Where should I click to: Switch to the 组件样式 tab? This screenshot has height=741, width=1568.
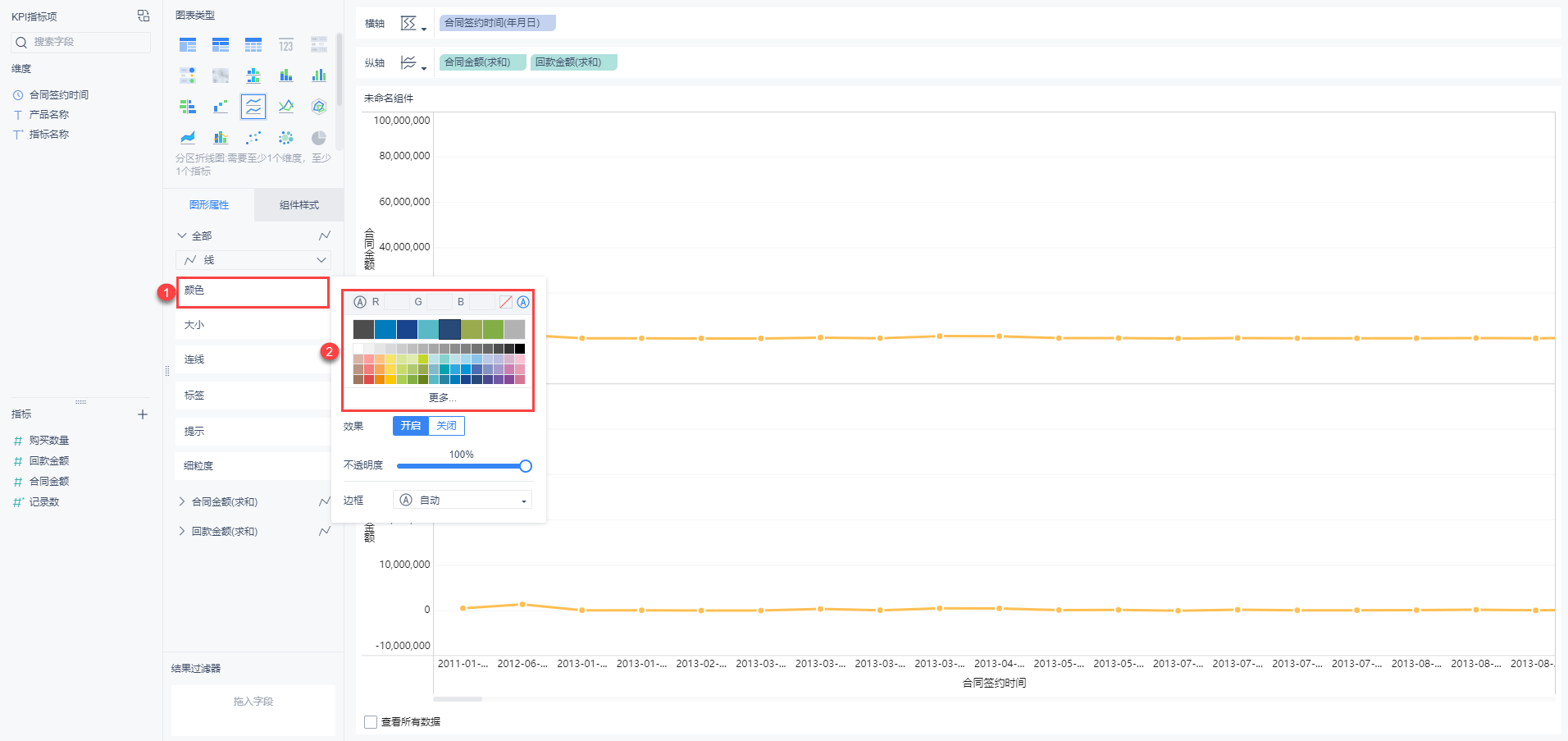pos(299,205)
